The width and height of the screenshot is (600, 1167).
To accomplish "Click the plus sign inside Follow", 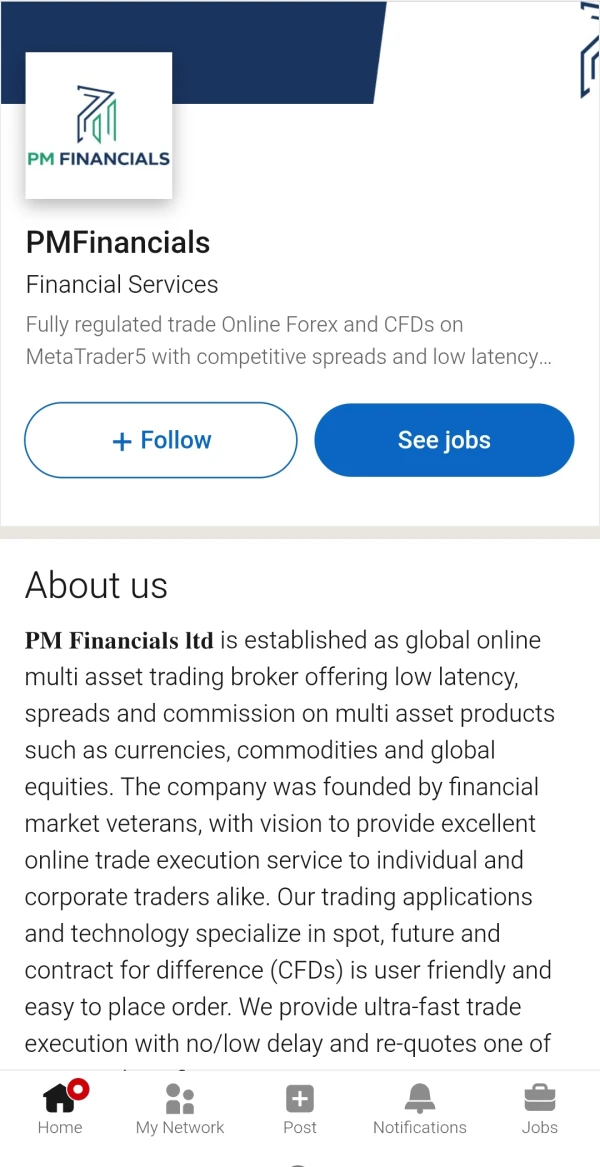I will [x=122, y=441].
